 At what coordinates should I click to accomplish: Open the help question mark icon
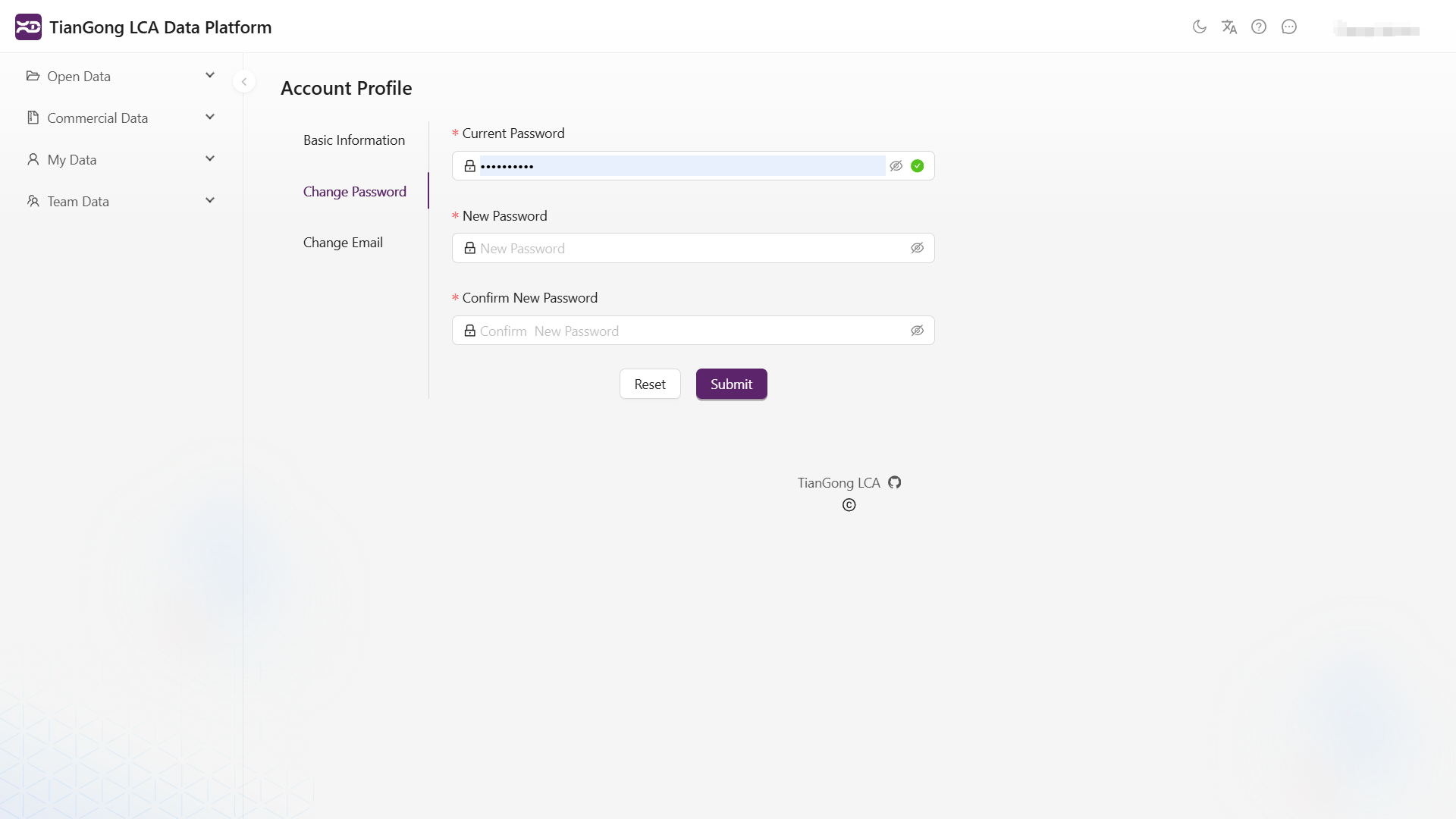pyautogui.click(x=1259, y=27)
